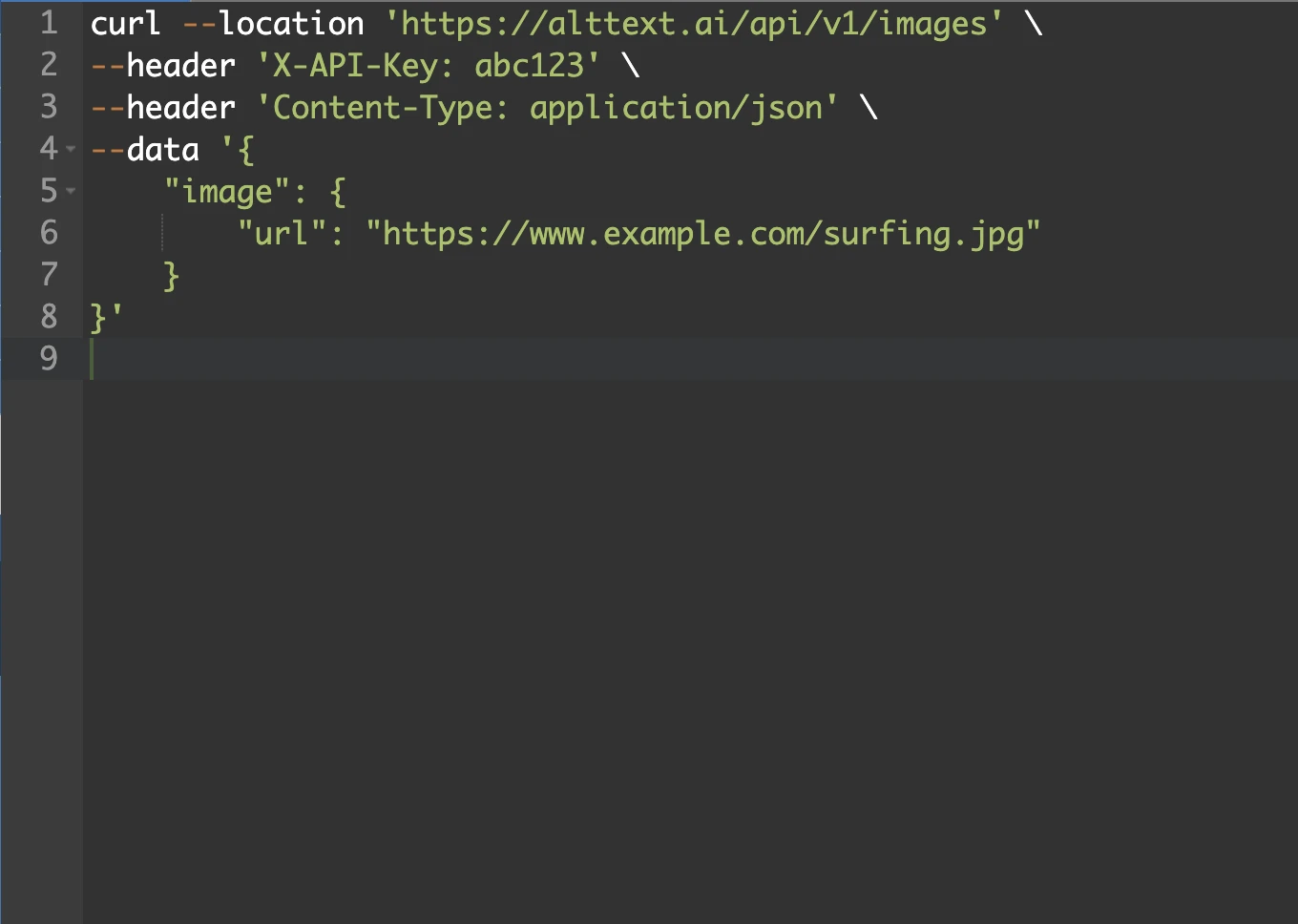The image size is (1298, 924).
Task: Click the closing }' on line 8
Action: (x=106, y=318)
